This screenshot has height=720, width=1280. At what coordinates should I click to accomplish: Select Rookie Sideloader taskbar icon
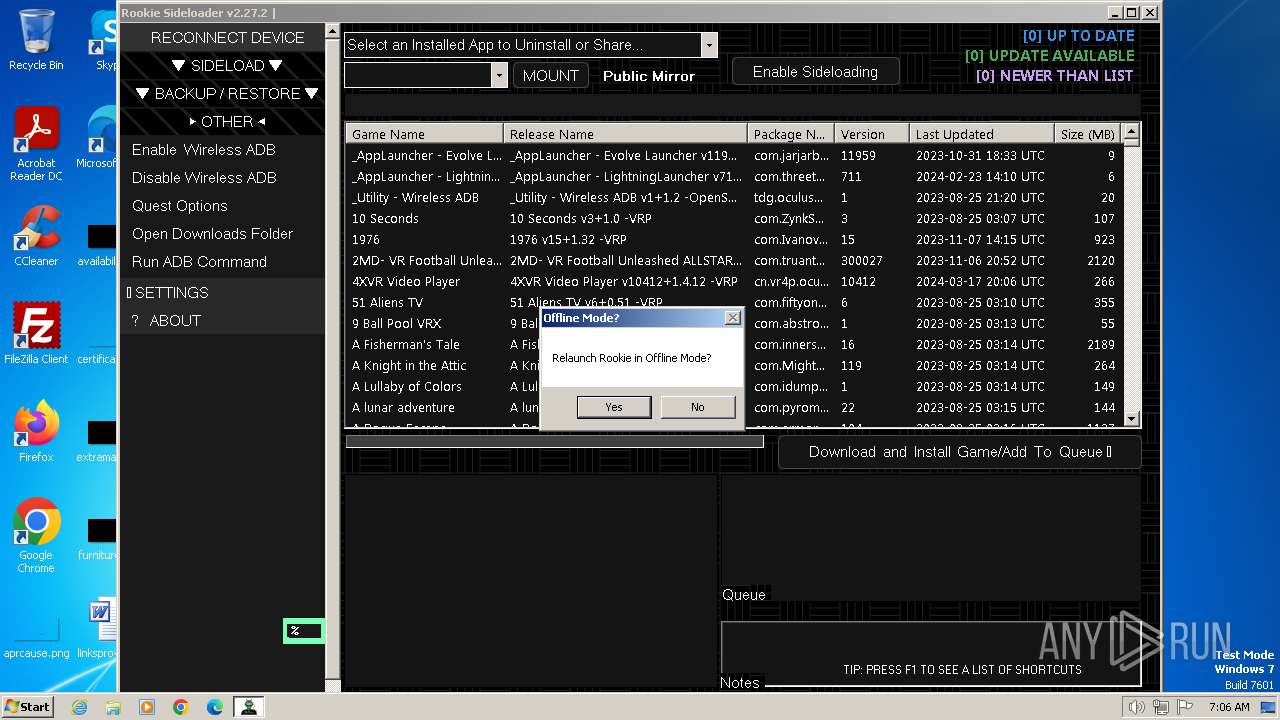[x=248, y=707]
